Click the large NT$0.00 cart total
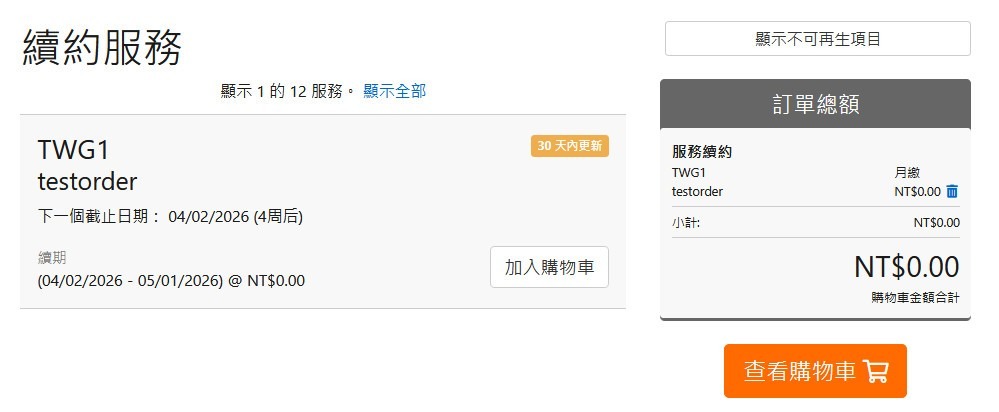The image size is (999, 412). [x=906, y=267]
